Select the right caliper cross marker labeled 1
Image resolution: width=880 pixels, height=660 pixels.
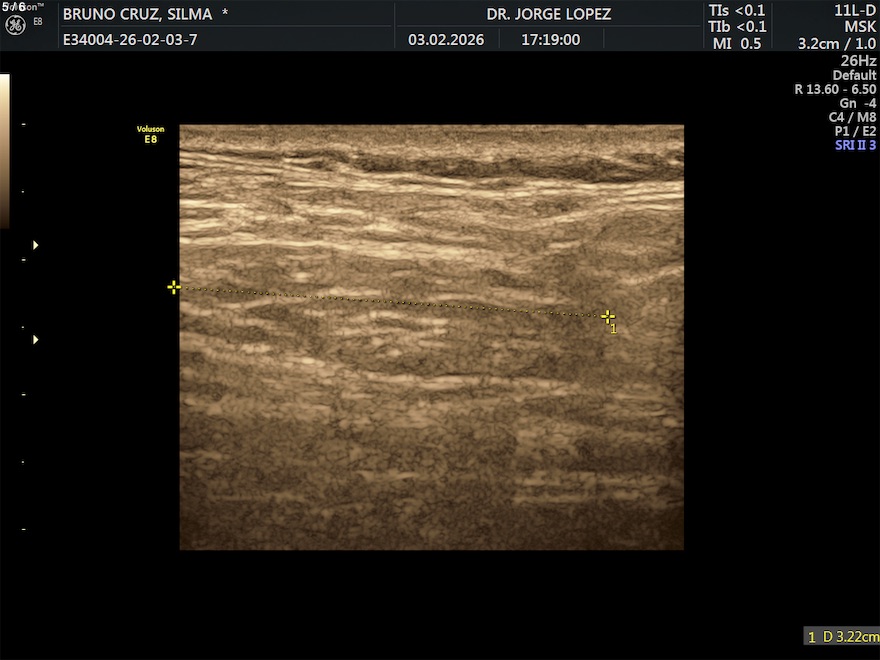[x=608, y=316]
